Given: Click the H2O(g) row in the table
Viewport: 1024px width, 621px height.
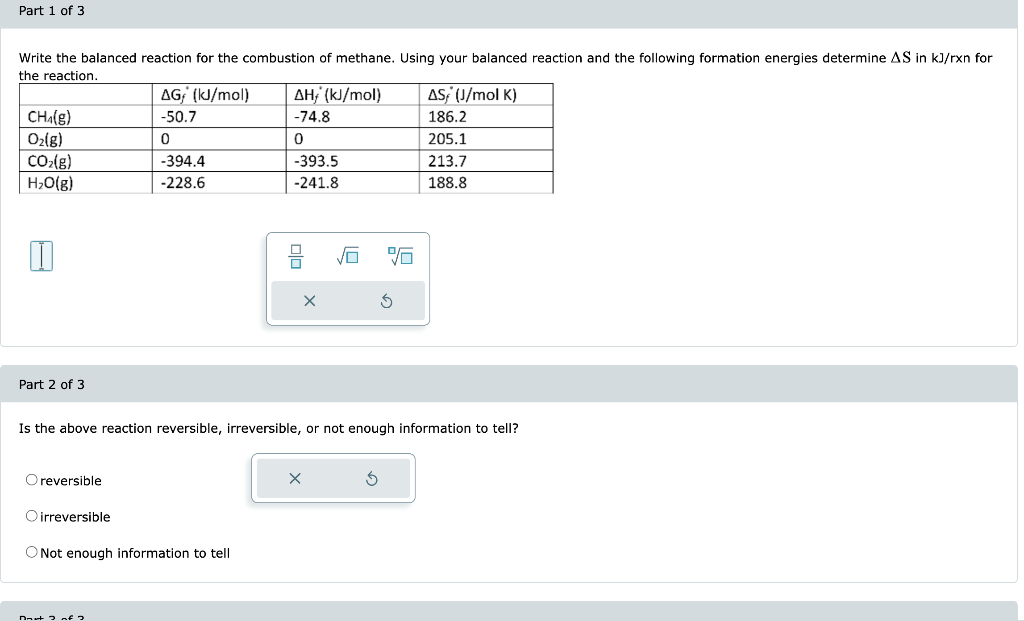Looking at the screenshot, I should click(x=48, y=182).
